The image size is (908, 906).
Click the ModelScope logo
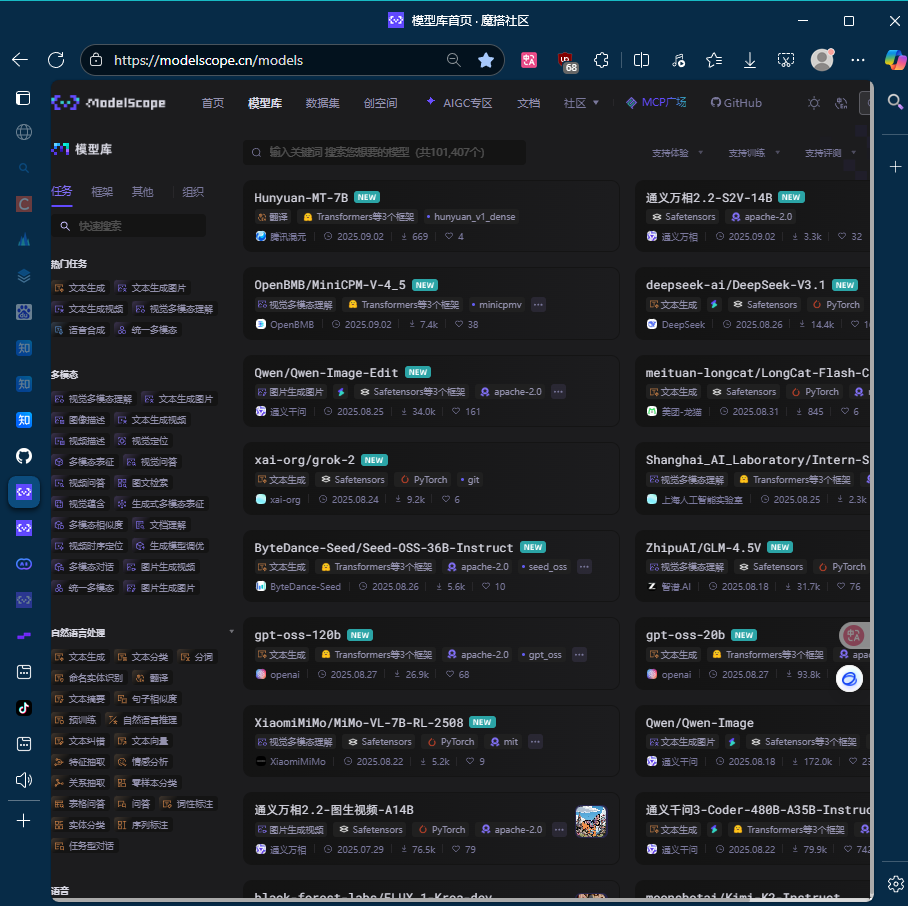(108, 103)
